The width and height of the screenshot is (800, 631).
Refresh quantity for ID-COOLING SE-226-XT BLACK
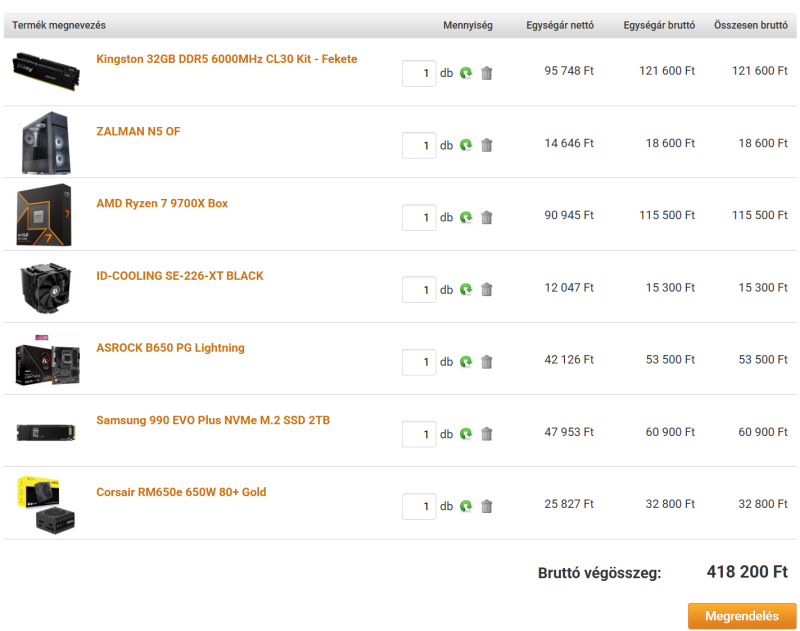[x=466, y=290]
